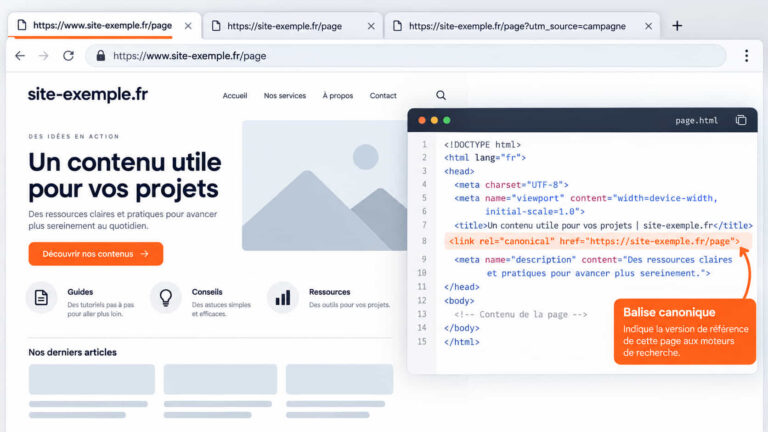This screenshot has width=768, height=432.
Task: Click the Conseils heading
Action: click(207, 292)
